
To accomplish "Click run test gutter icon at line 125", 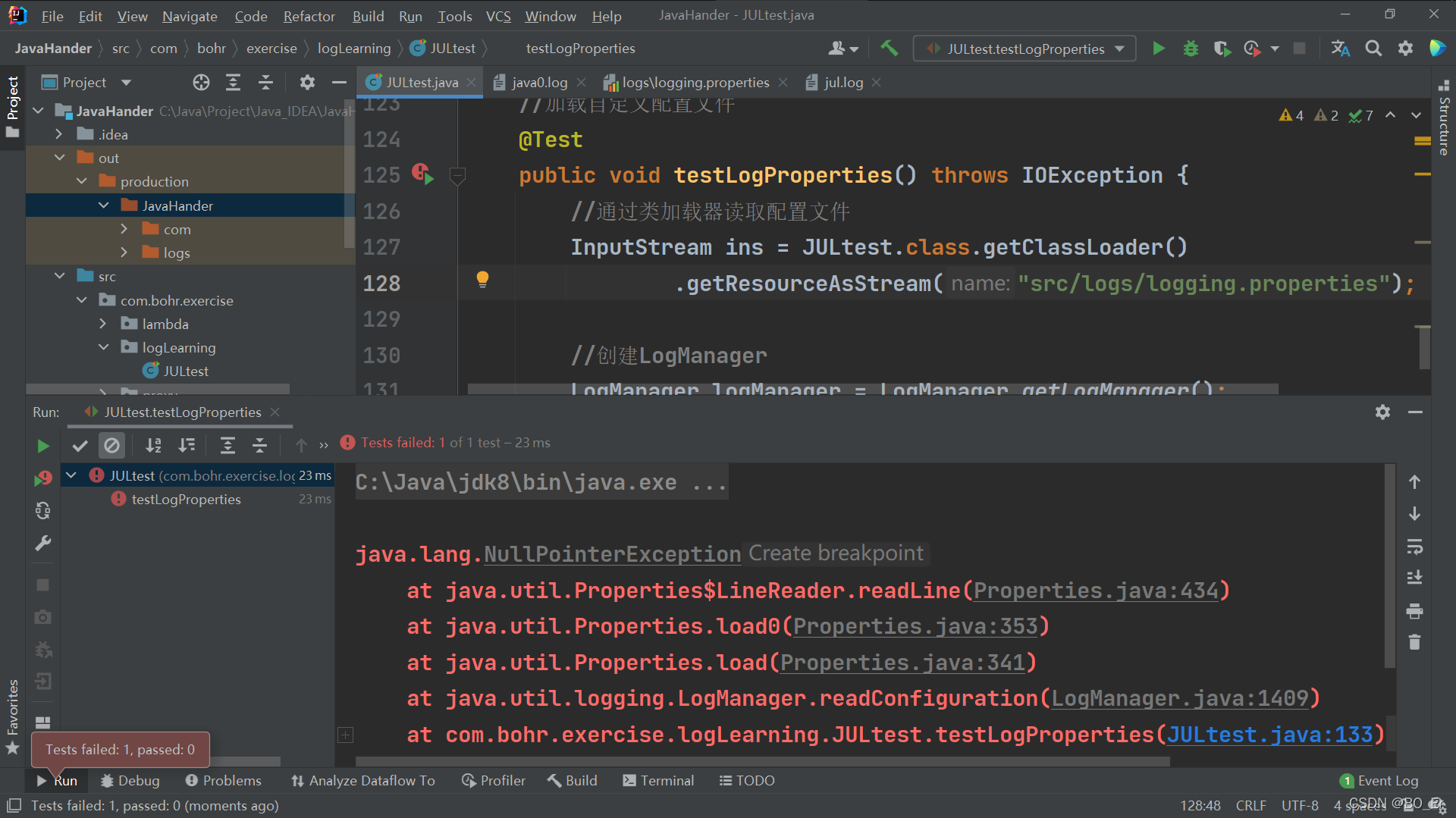I will tap(423, 175).
